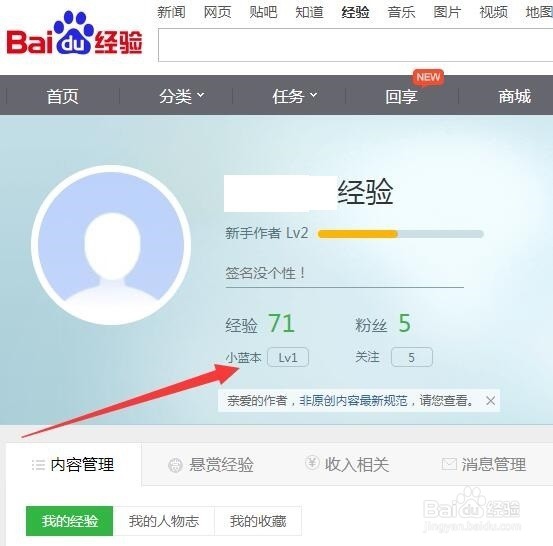
Task: Select 我的收藏 sub-tab
Action: [258, 521]
